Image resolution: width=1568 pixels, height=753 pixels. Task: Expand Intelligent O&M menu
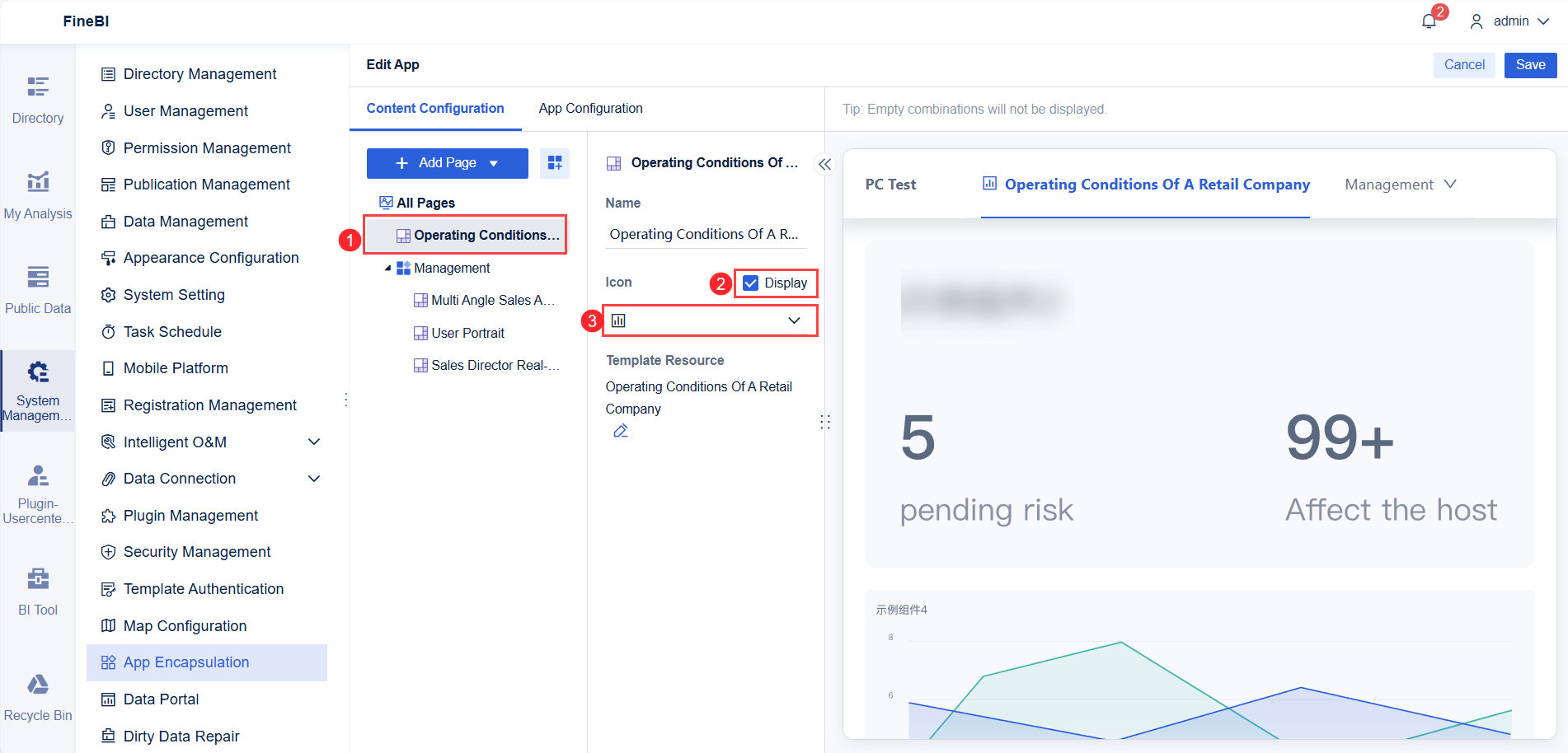click(x=313, y=442)
